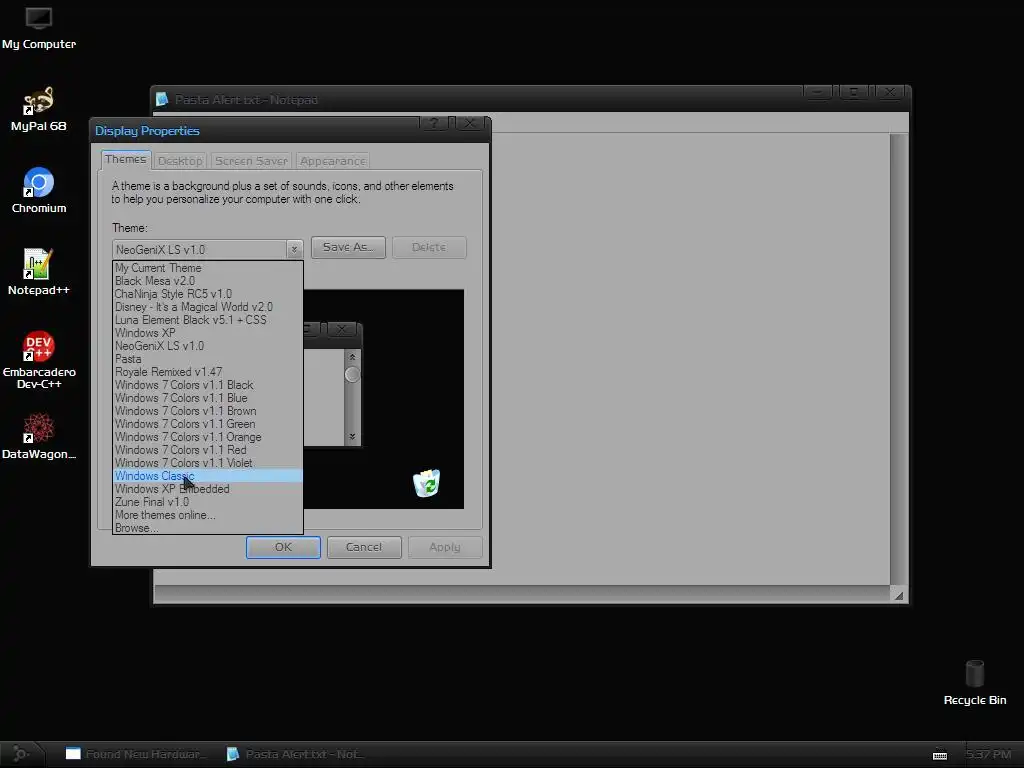Select the highlighted Windows Classic theme

(x=208, y=476)
